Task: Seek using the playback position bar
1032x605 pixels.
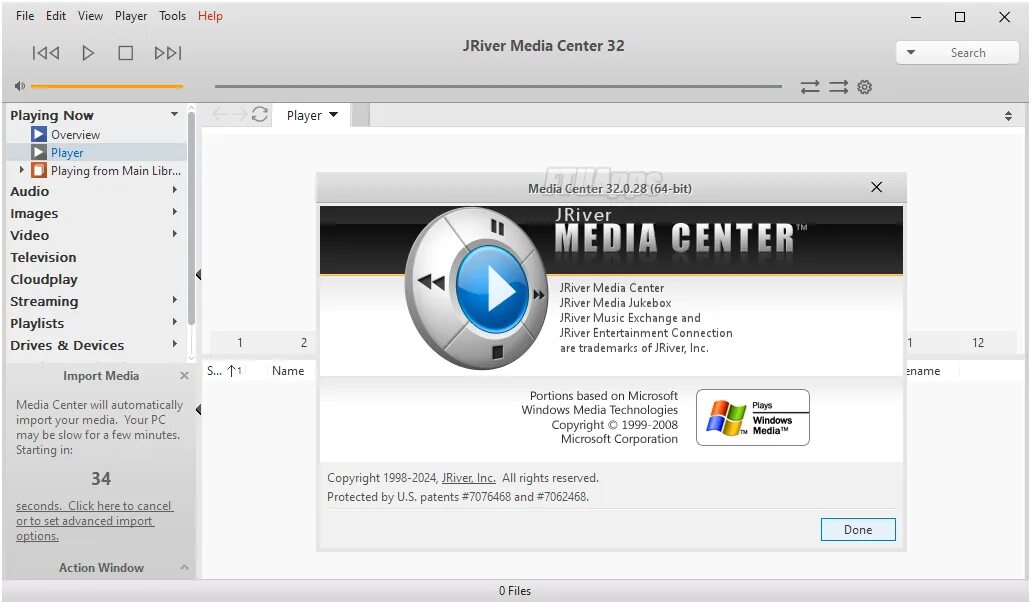Action: (x=498, y=86)
